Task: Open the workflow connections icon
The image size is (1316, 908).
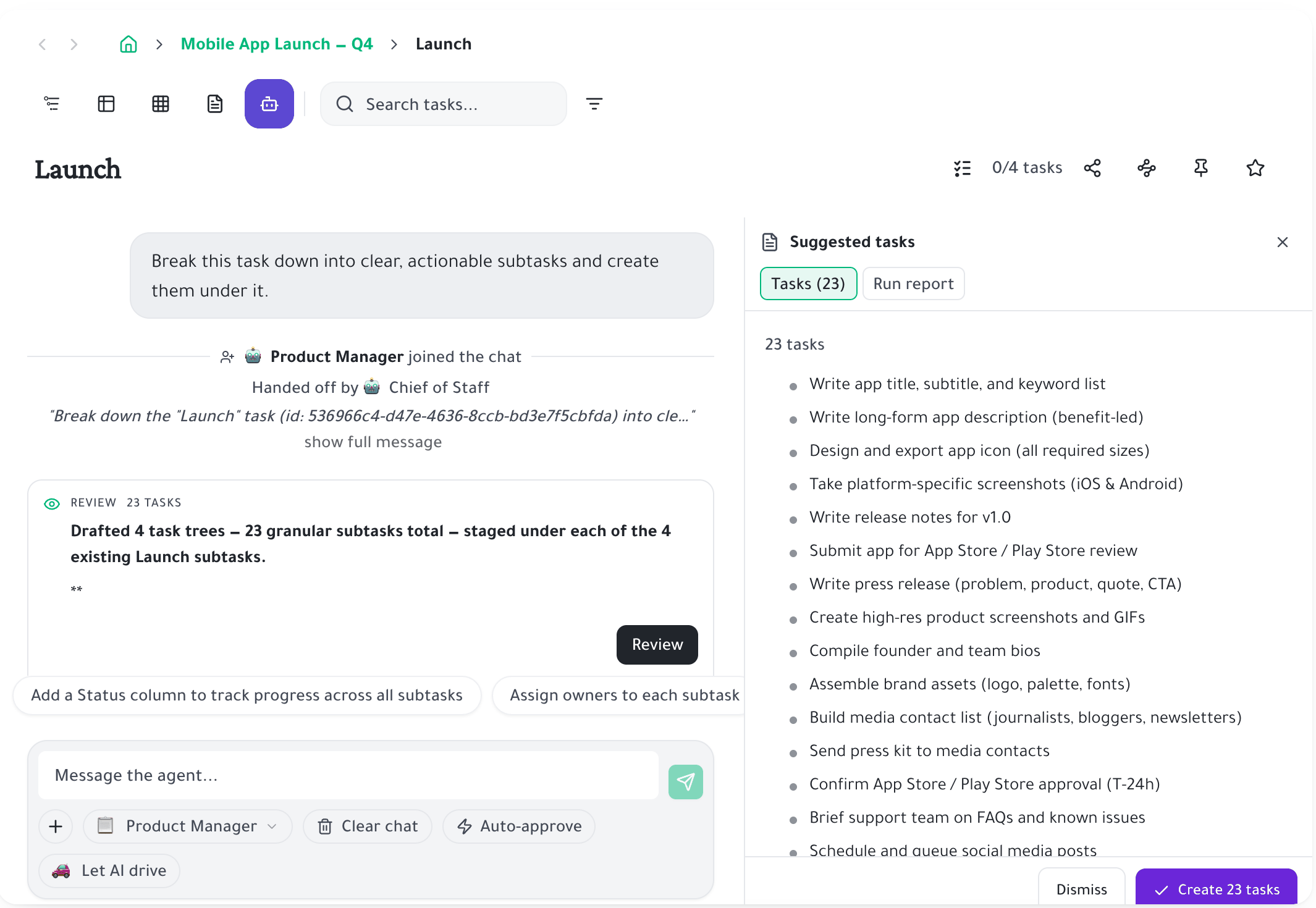Action: (1147, 168)
